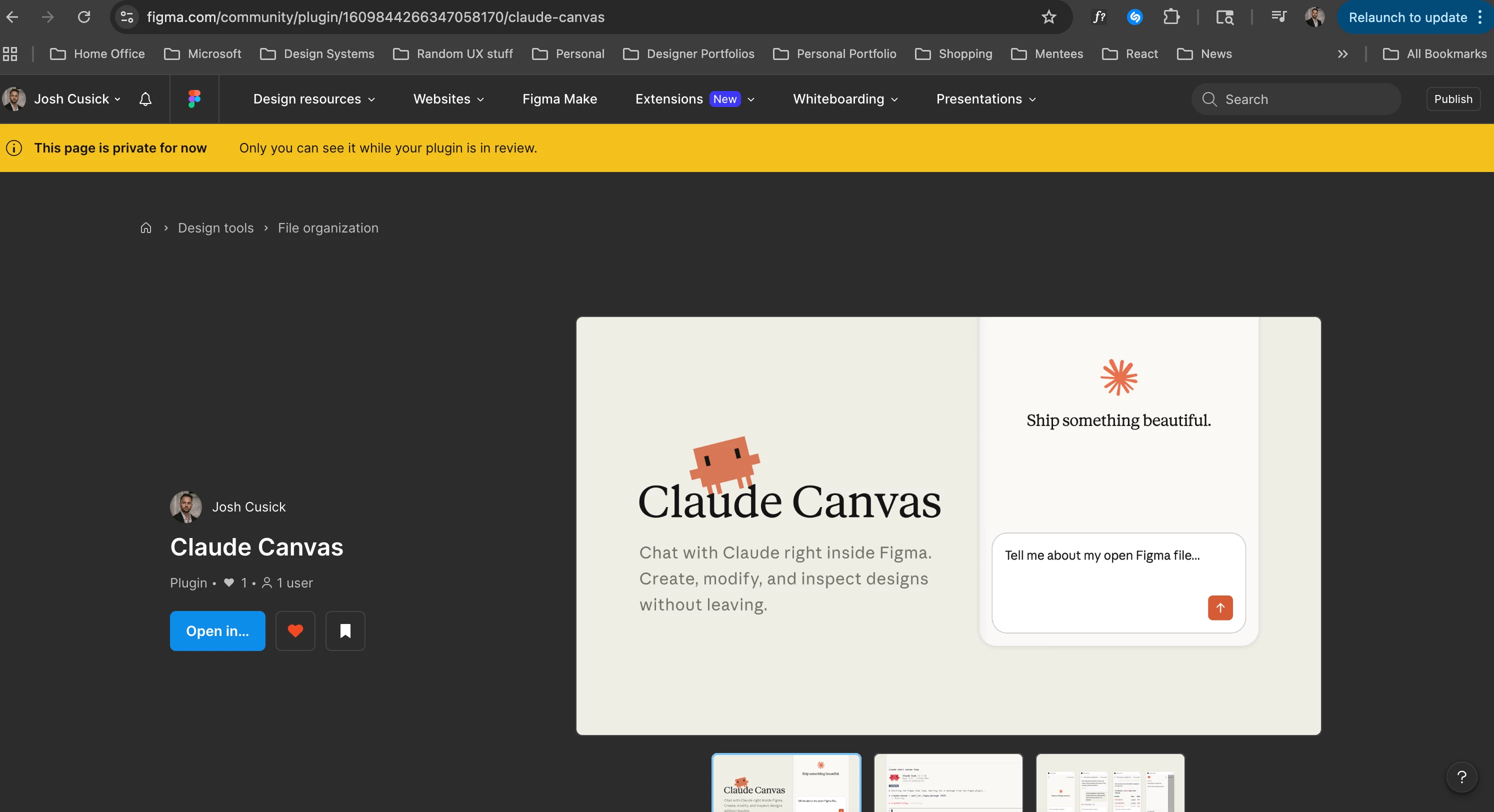Click the help question mark button
1494x812 pixels.
pyautogui.click(x=1461, y=776)
